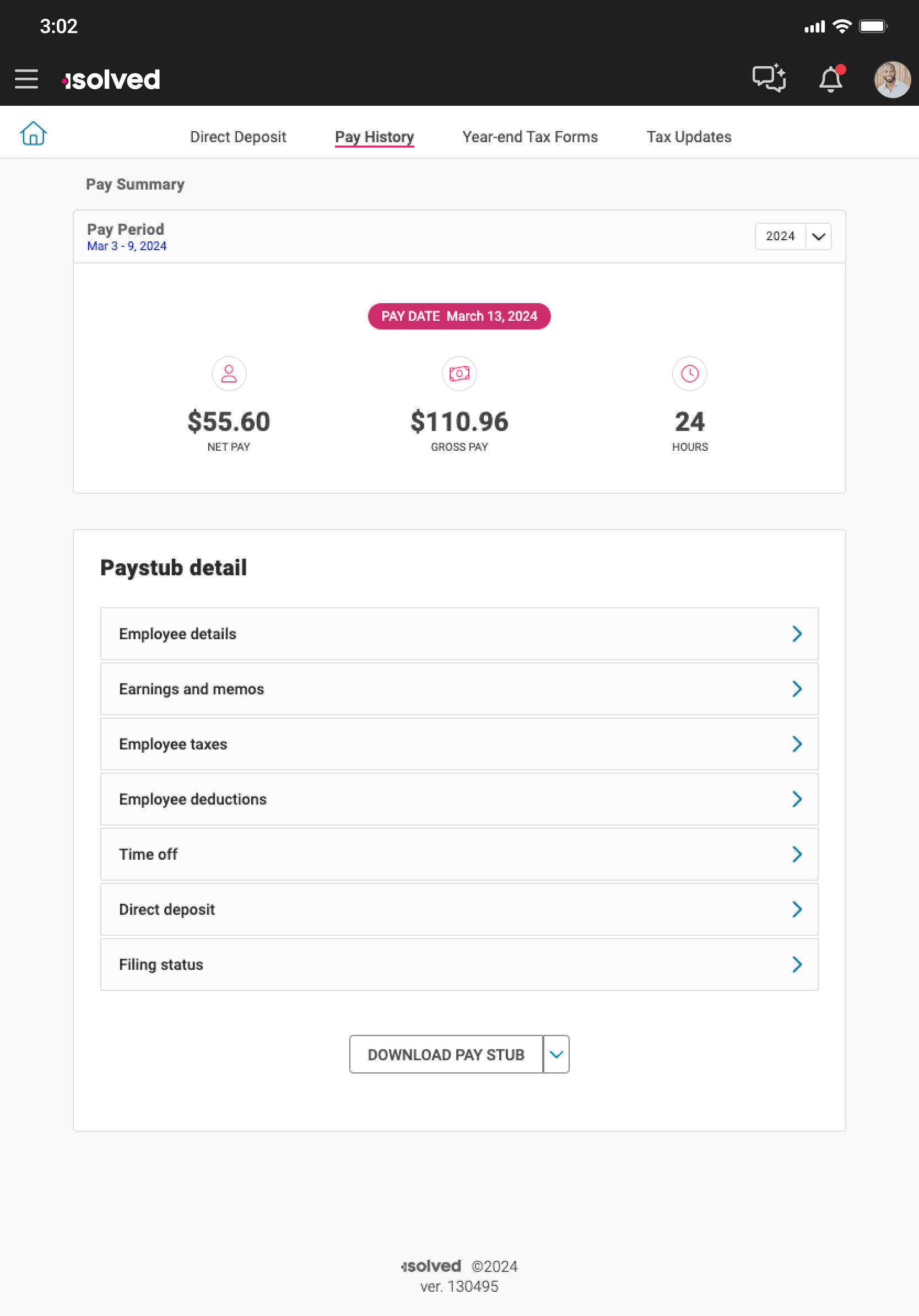919x1316 pixels.
Task: Click the Download Pay Stub button
Action: point(446,1054)
